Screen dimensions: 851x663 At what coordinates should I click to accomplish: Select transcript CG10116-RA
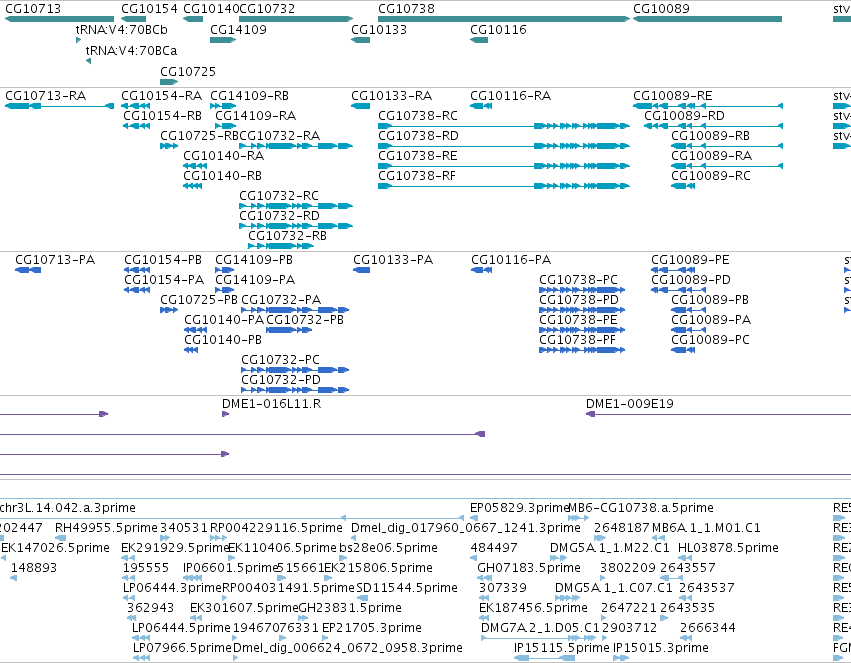click(510, 96)
